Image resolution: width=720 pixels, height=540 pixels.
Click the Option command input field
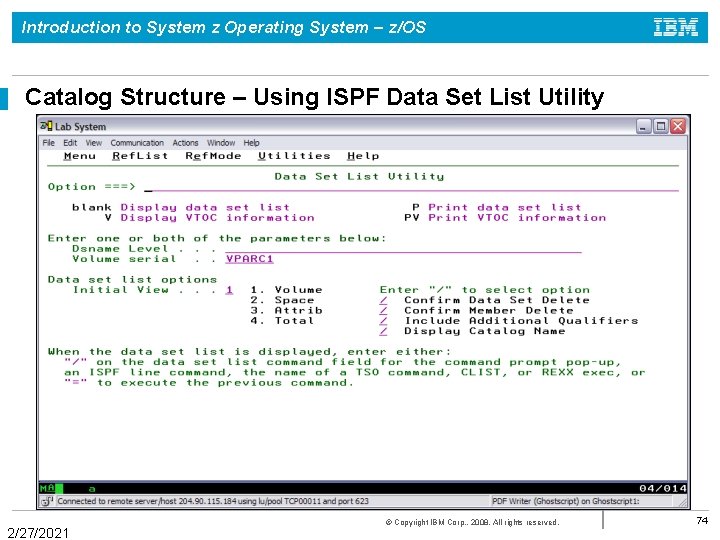[x=411, y=186]
